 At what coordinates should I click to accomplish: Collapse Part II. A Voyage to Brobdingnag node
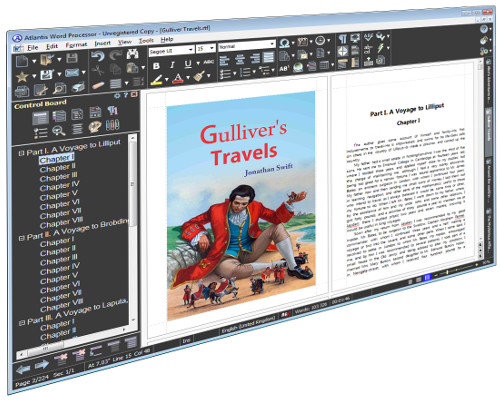(x=21, y=238)
